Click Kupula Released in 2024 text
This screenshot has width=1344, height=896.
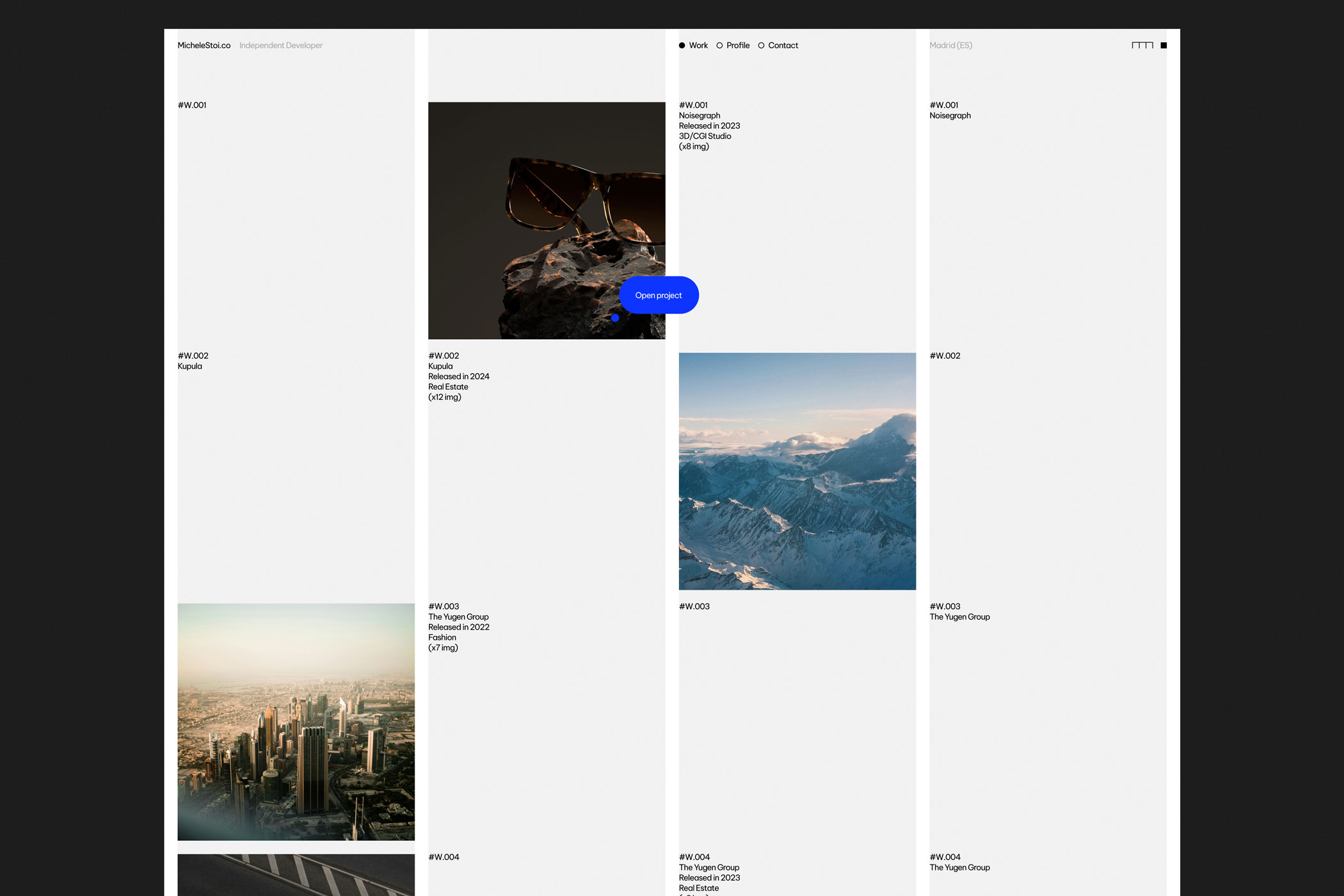(x=458, y=376)
